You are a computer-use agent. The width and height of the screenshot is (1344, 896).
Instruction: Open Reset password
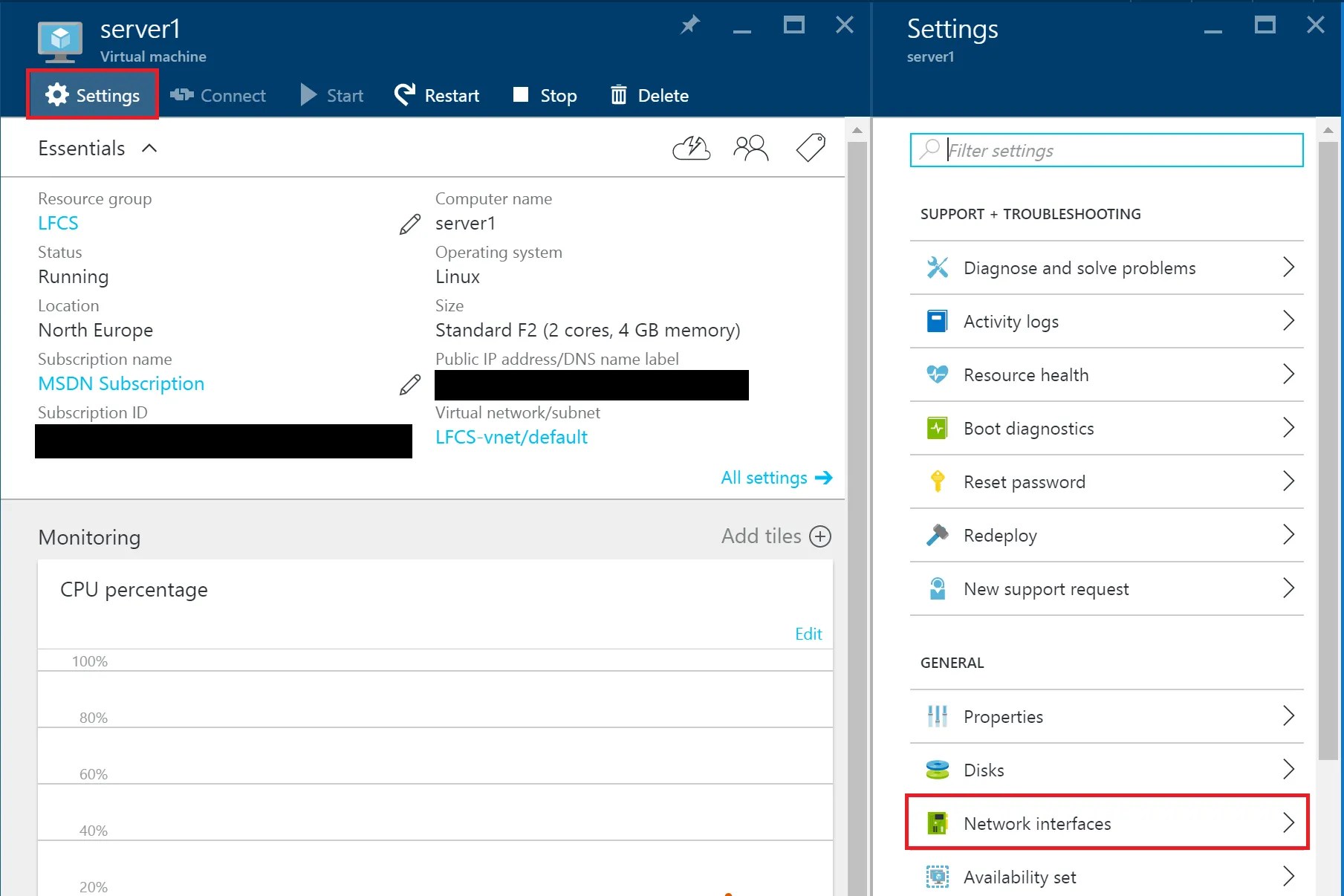[x=1106, y=481]
